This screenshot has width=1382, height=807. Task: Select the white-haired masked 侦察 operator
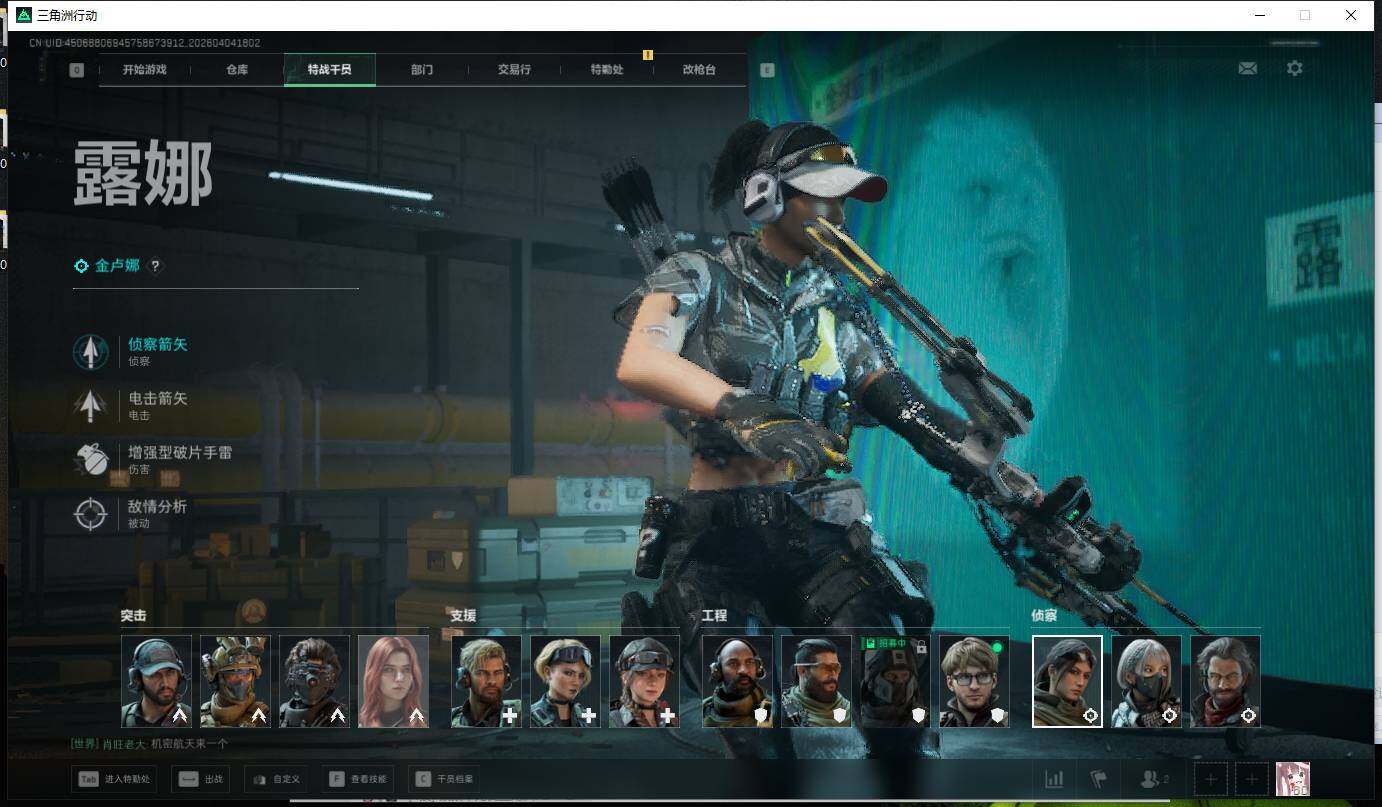(x=1146, y=681)
